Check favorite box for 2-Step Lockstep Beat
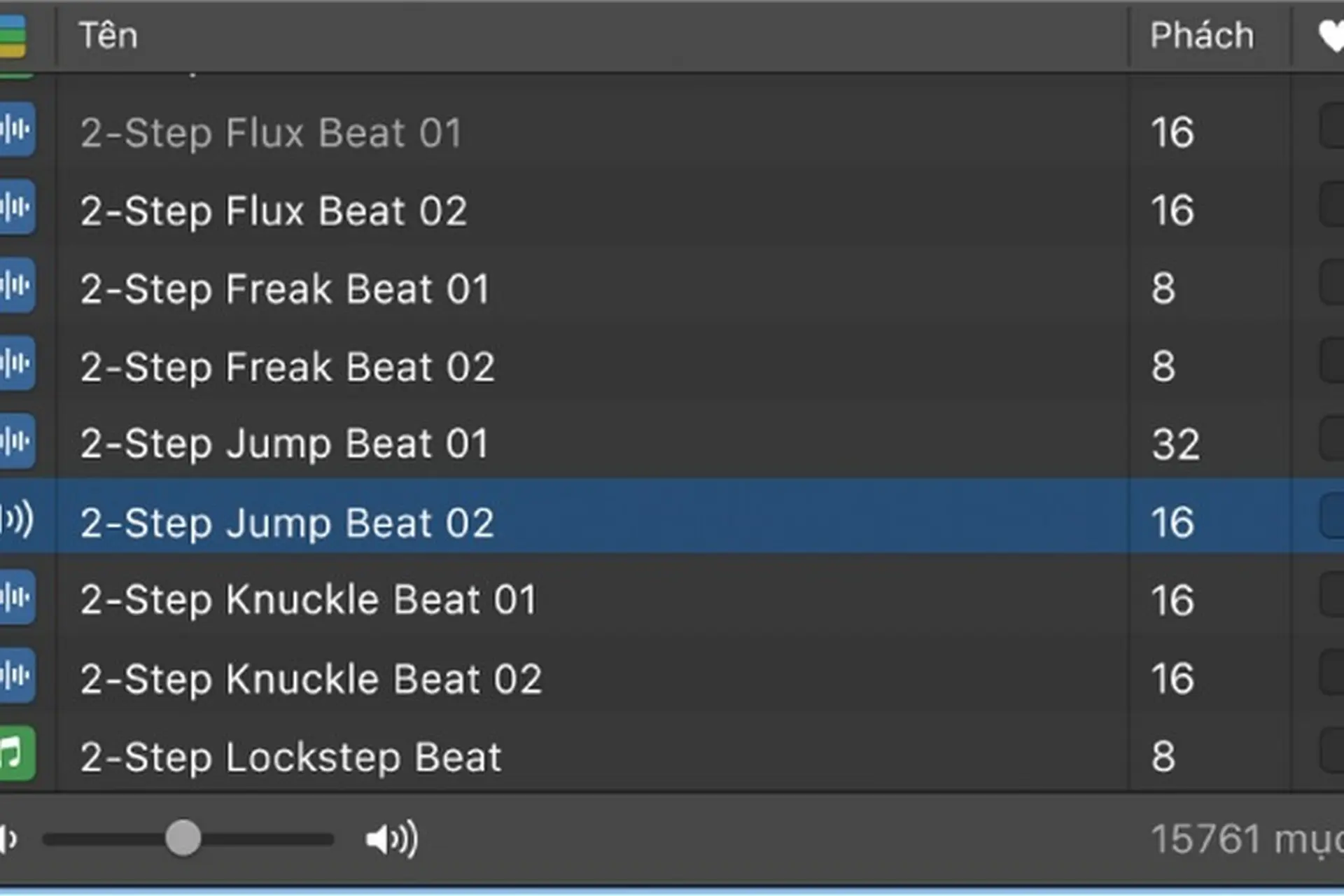Screen dimensions: 1344x896 tap(1331, 750)
